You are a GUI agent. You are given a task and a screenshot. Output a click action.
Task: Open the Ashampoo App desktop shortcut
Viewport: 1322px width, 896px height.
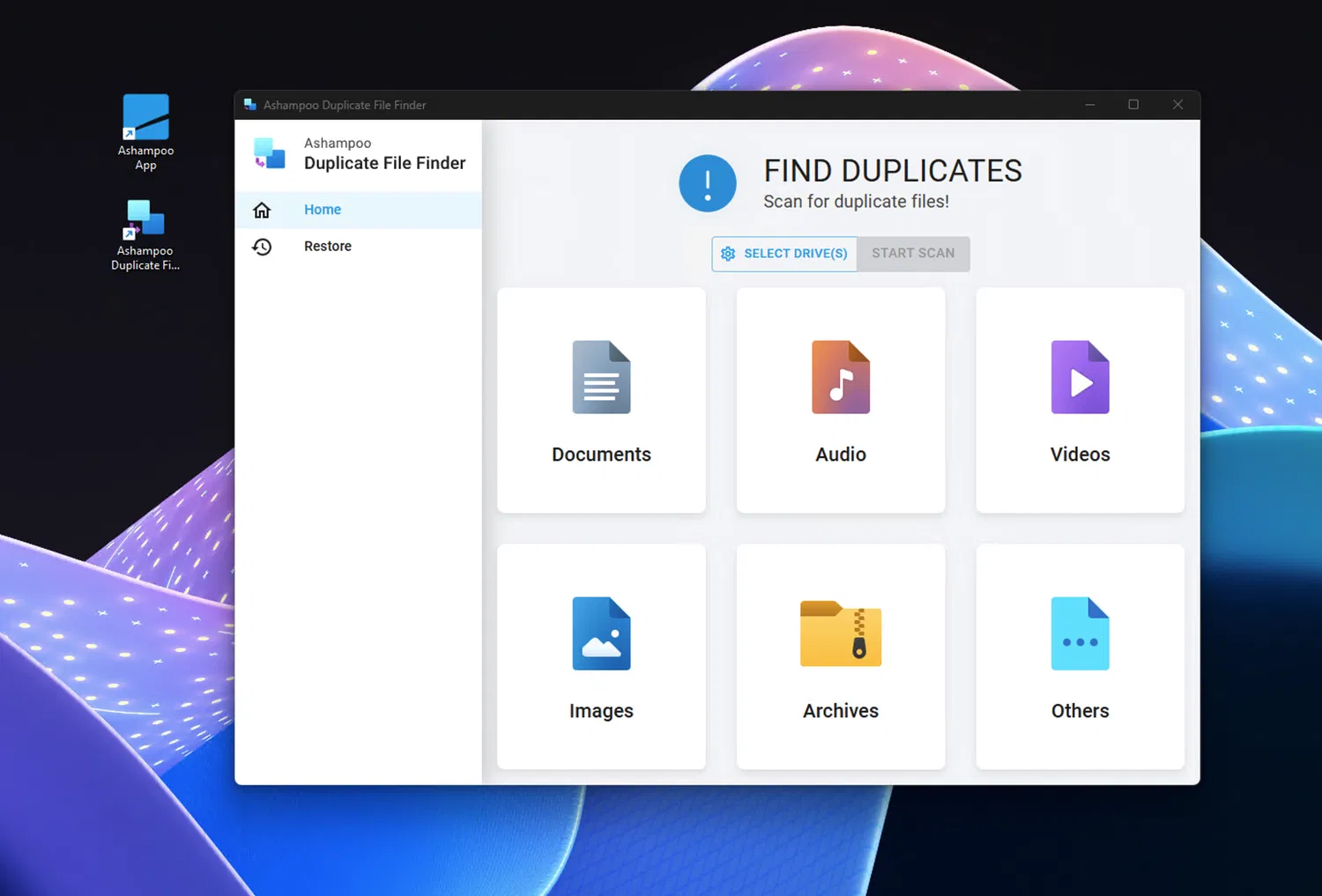point(145,132)
